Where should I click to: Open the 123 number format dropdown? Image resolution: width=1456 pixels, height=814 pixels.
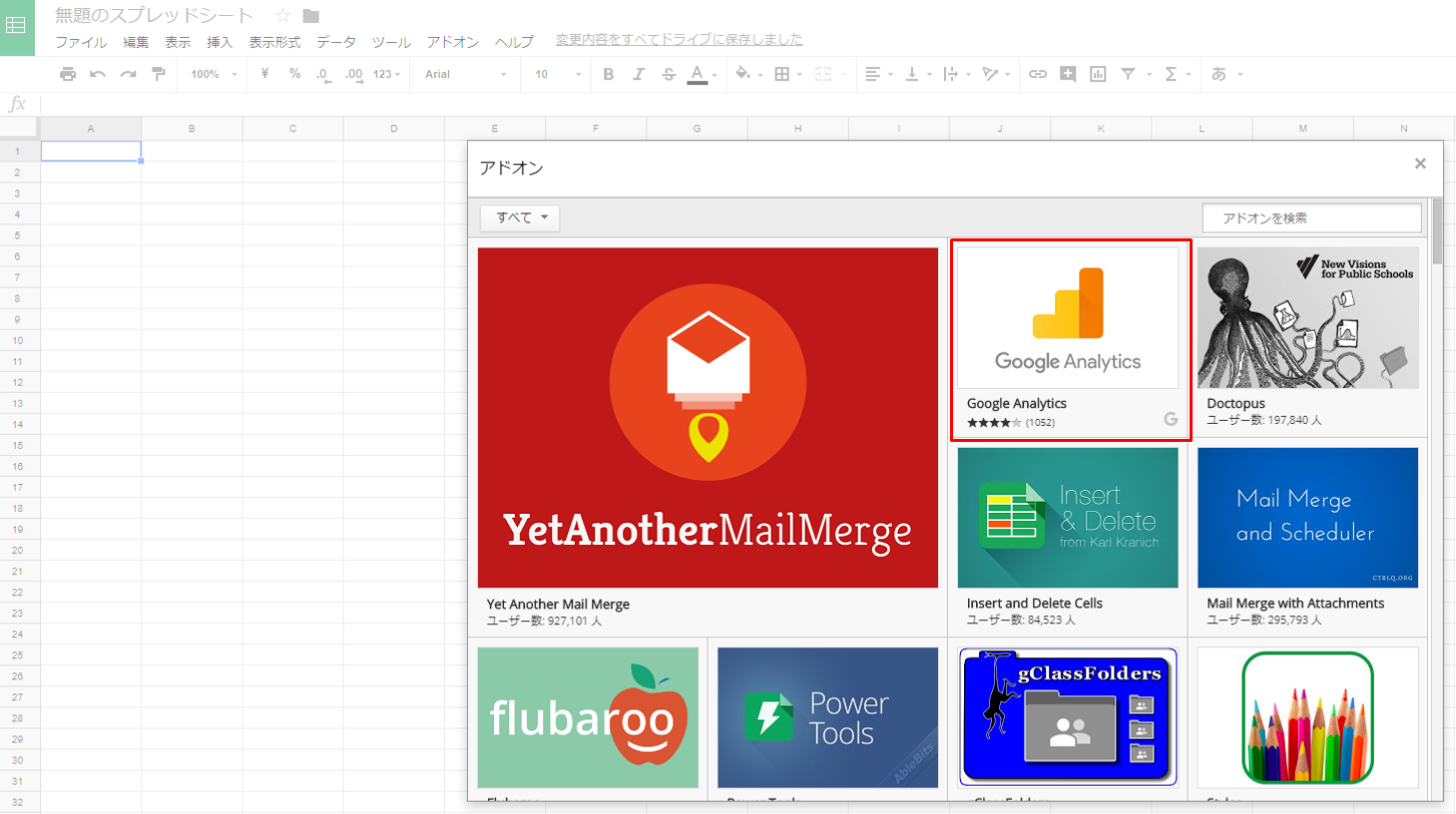pyautogui.click(x=386, y=74)
